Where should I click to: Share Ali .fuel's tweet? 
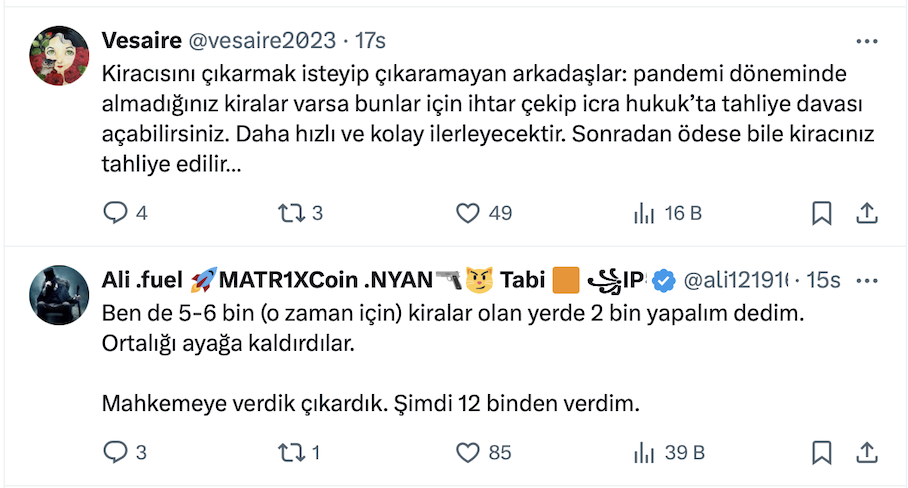click(x=867, y=453)
